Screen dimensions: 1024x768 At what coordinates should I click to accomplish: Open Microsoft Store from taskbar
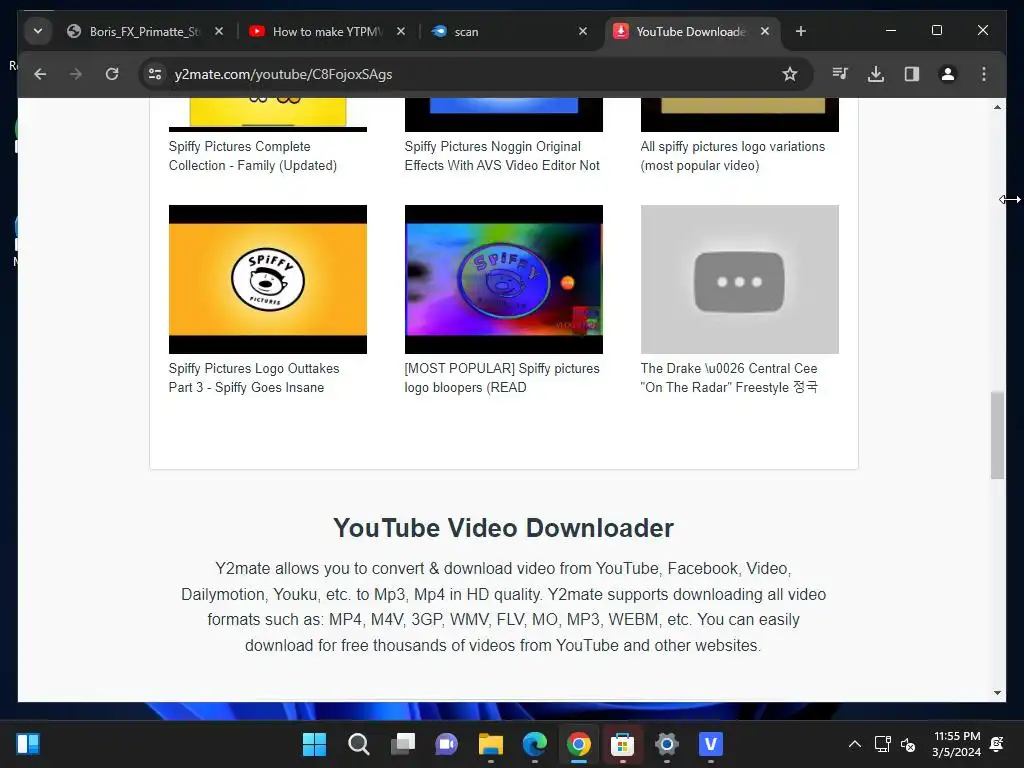coord(622,744)
